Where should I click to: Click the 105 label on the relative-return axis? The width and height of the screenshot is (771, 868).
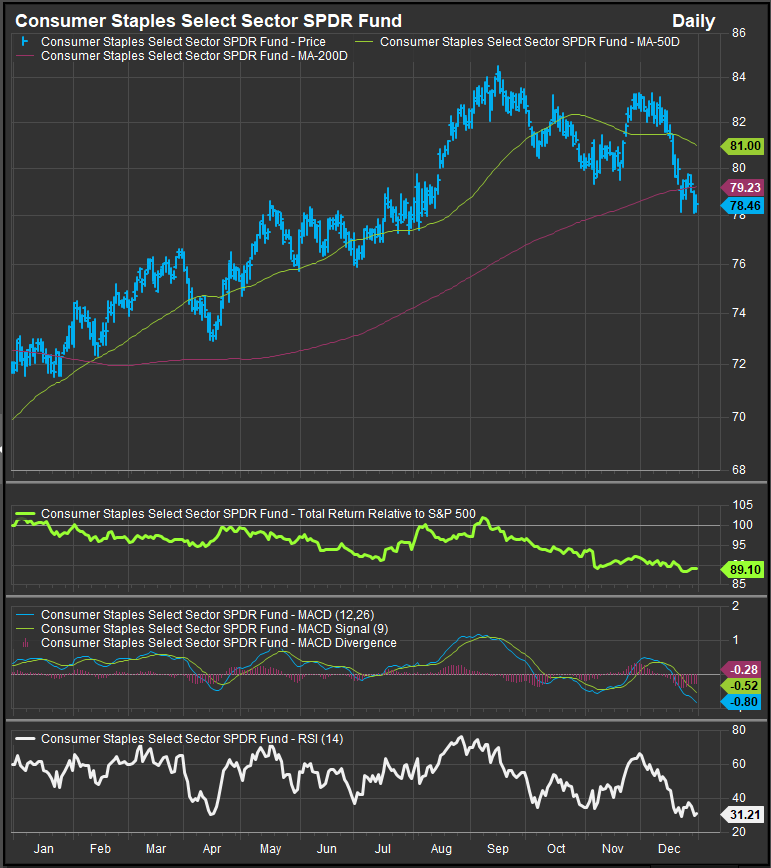[742, 505]
